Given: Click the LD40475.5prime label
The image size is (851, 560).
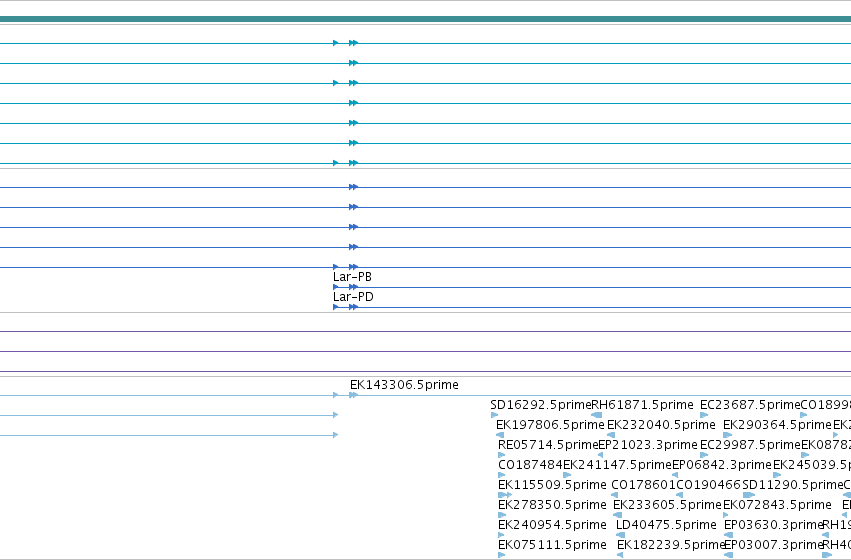Looking at the screenshot, I should click(666, 525).
